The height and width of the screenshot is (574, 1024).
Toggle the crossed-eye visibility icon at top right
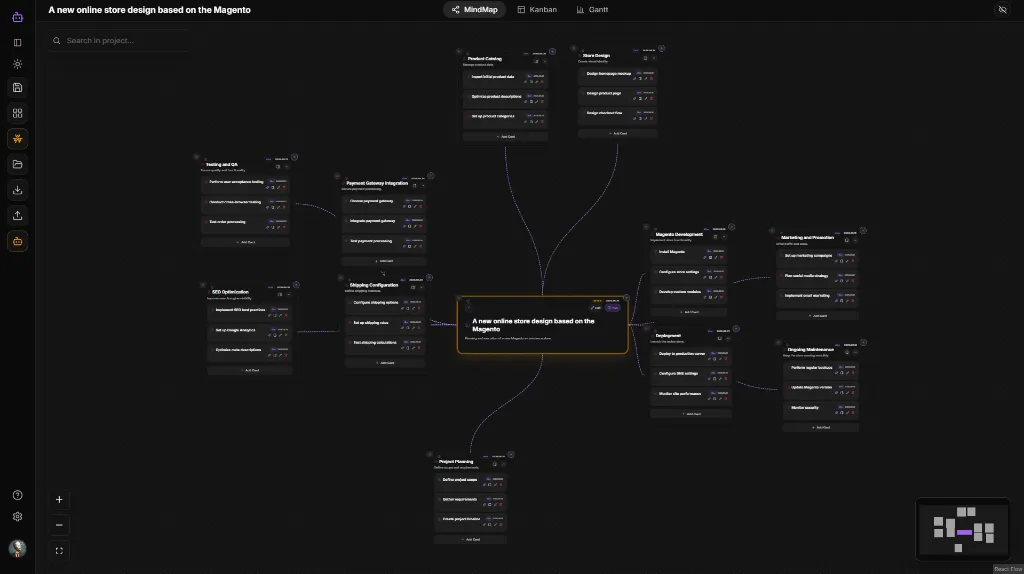(1002, 10)
